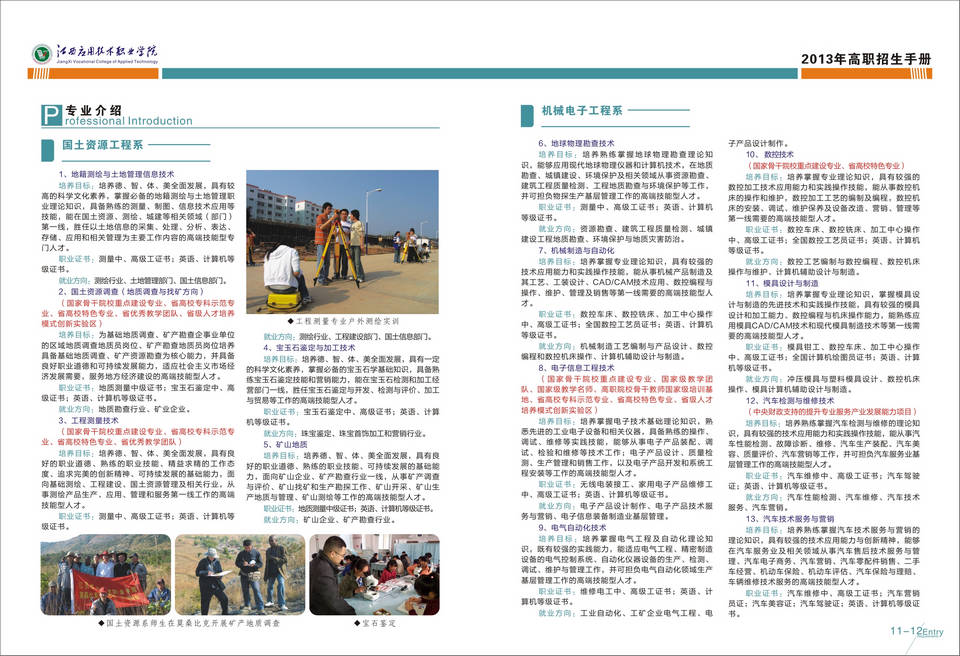
Task: Click the round college logo emblem
Action: click(42, 54)
